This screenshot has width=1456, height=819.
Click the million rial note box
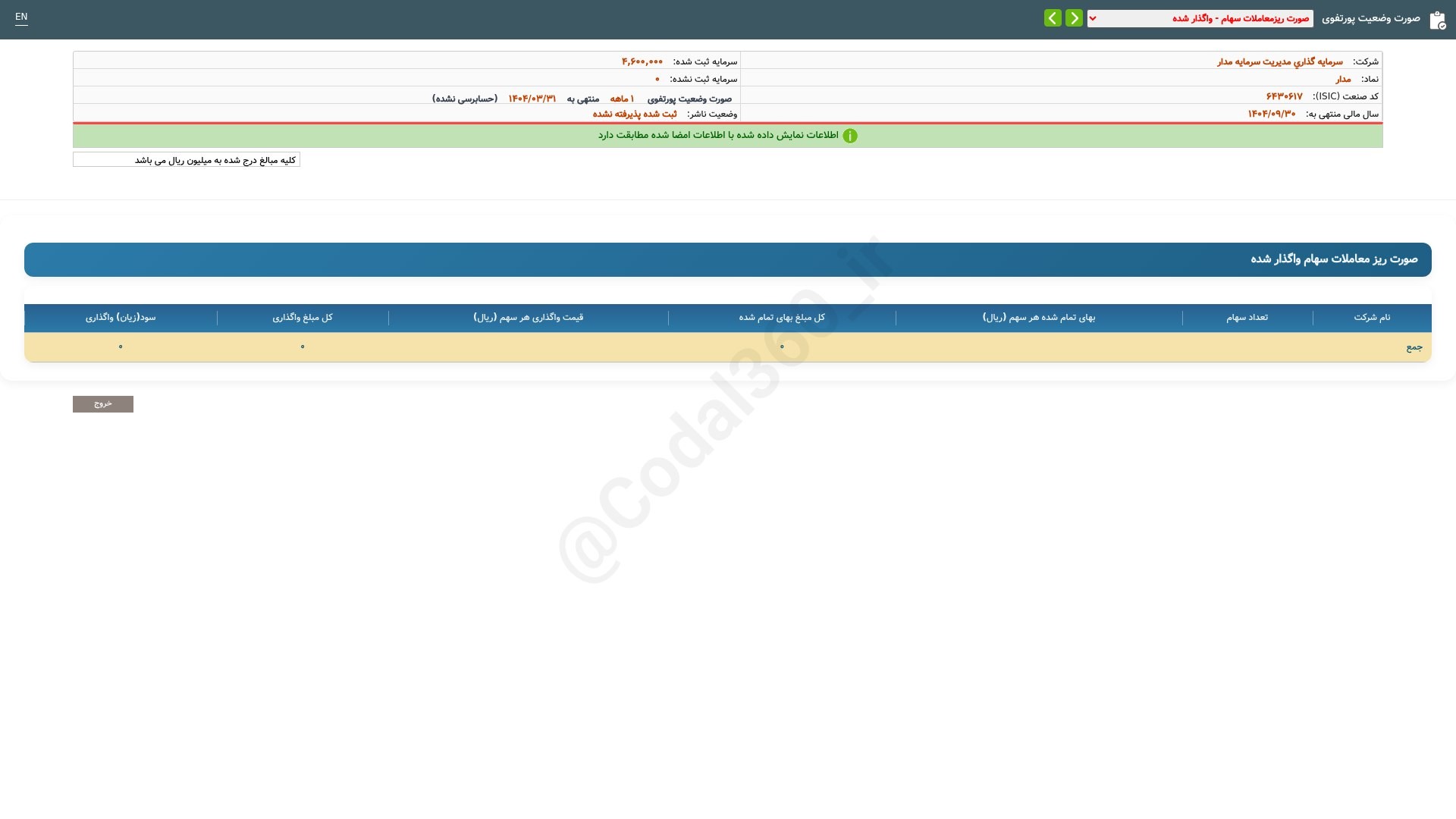pos(187,160)
